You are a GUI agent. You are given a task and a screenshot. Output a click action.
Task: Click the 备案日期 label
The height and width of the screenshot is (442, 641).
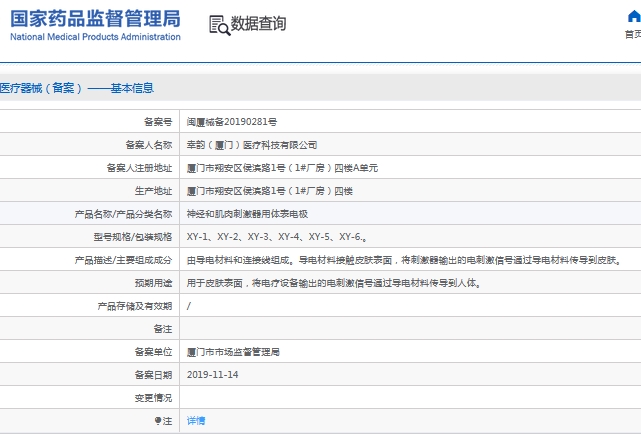153,375
